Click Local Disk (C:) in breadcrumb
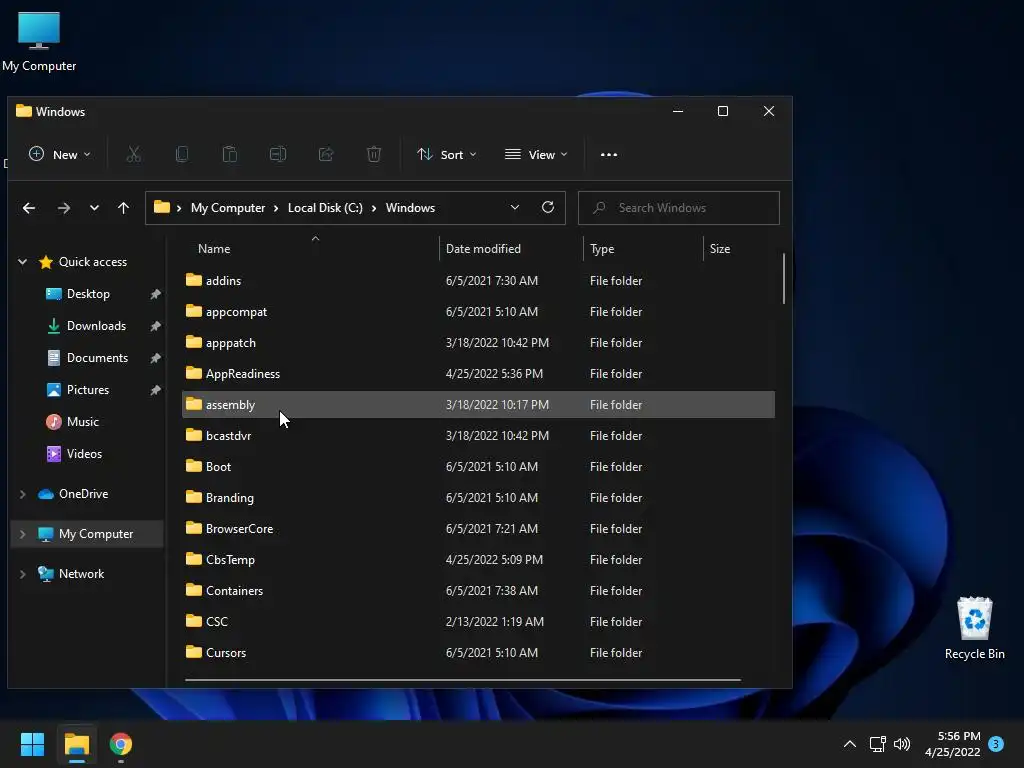1024x768 pixels. [x=325, y=208]
